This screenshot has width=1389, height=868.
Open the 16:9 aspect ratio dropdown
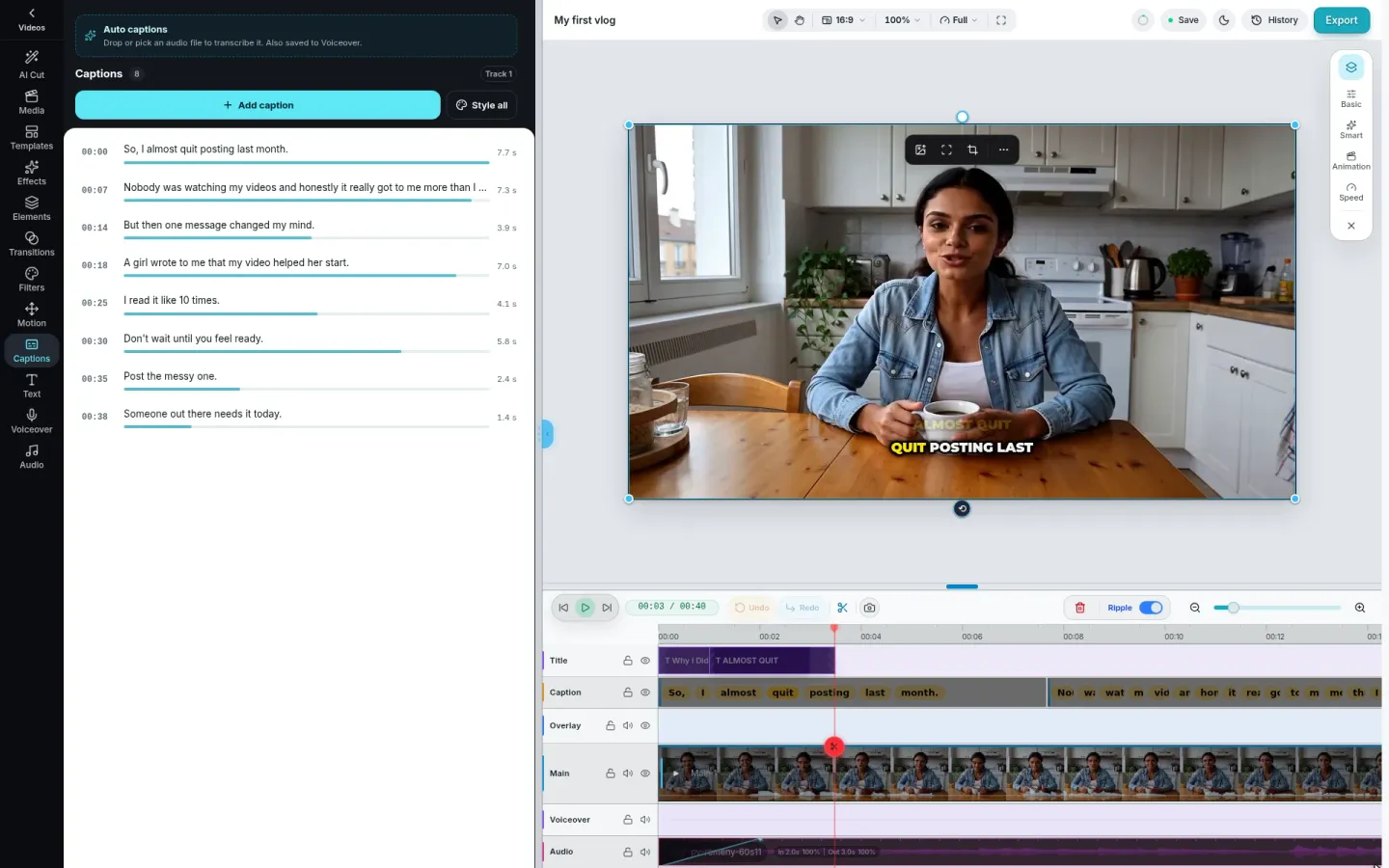pyautogui.click(x=844, y=20)
